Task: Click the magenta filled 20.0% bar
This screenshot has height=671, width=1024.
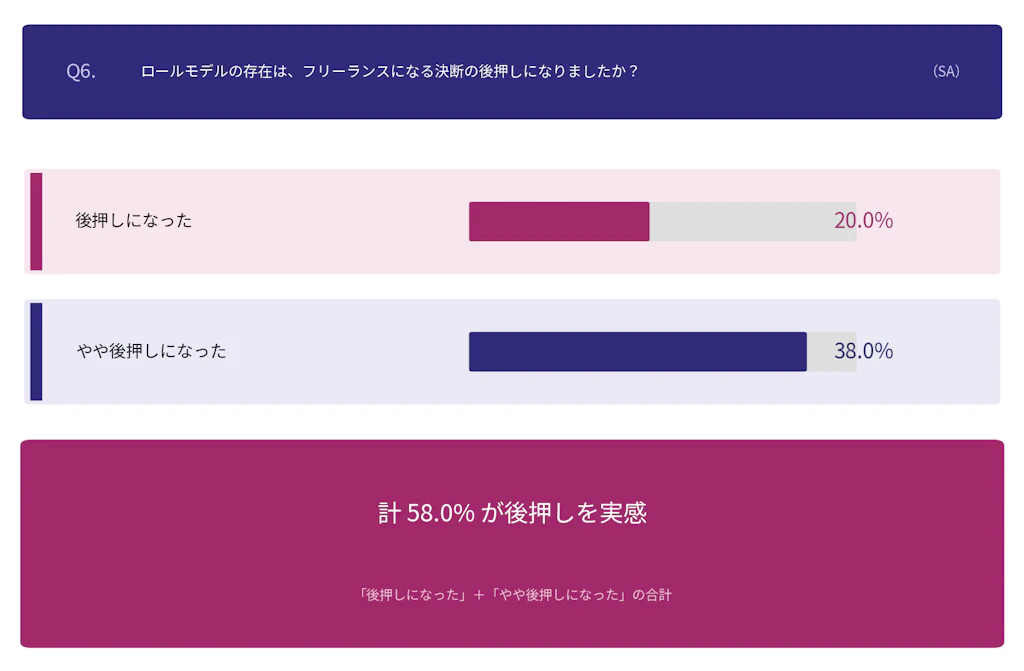Action: (x=558, y=221)
